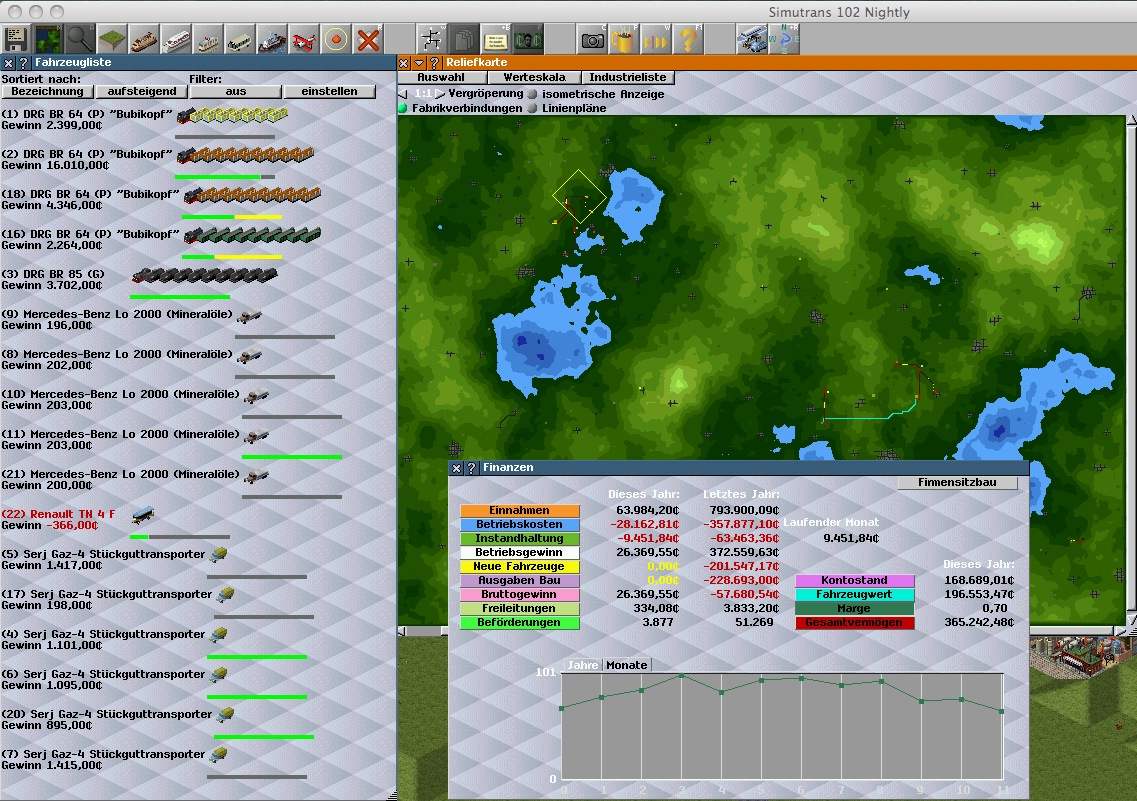Select the red X removal tool
Screen dimensions: 1137x801
pos(369,40)
